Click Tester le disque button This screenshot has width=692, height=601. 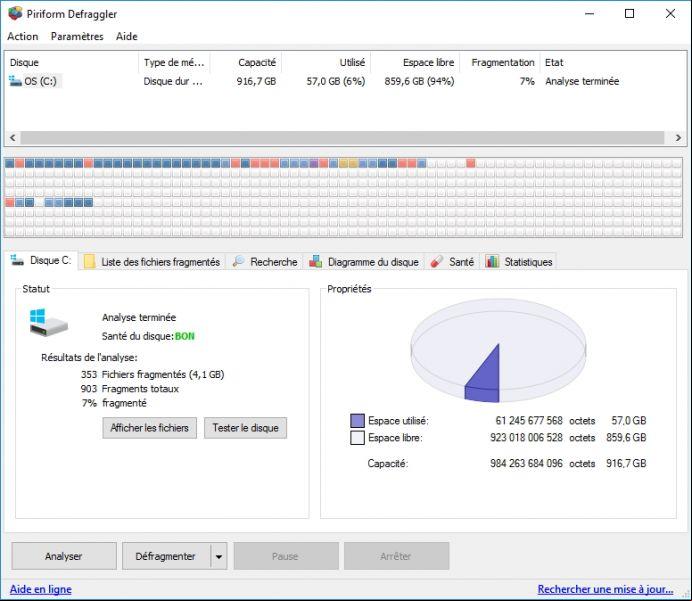point(245,428)
